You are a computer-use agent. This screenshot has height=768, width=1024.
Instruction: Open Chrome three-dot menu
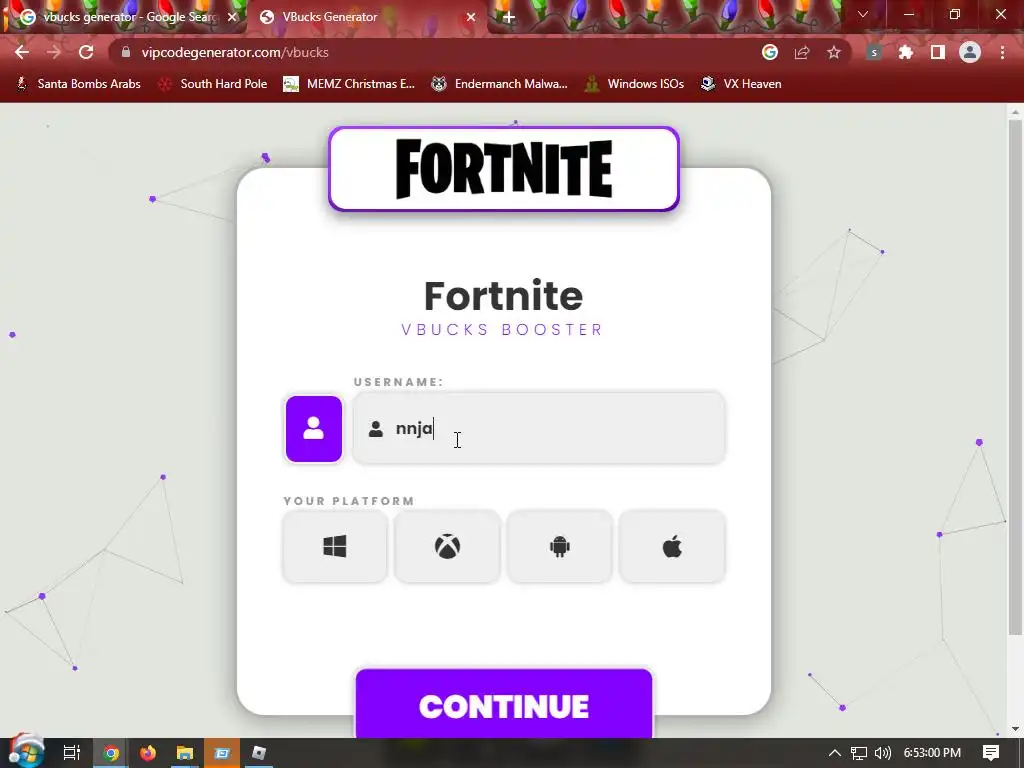[x=1002, y=52]
